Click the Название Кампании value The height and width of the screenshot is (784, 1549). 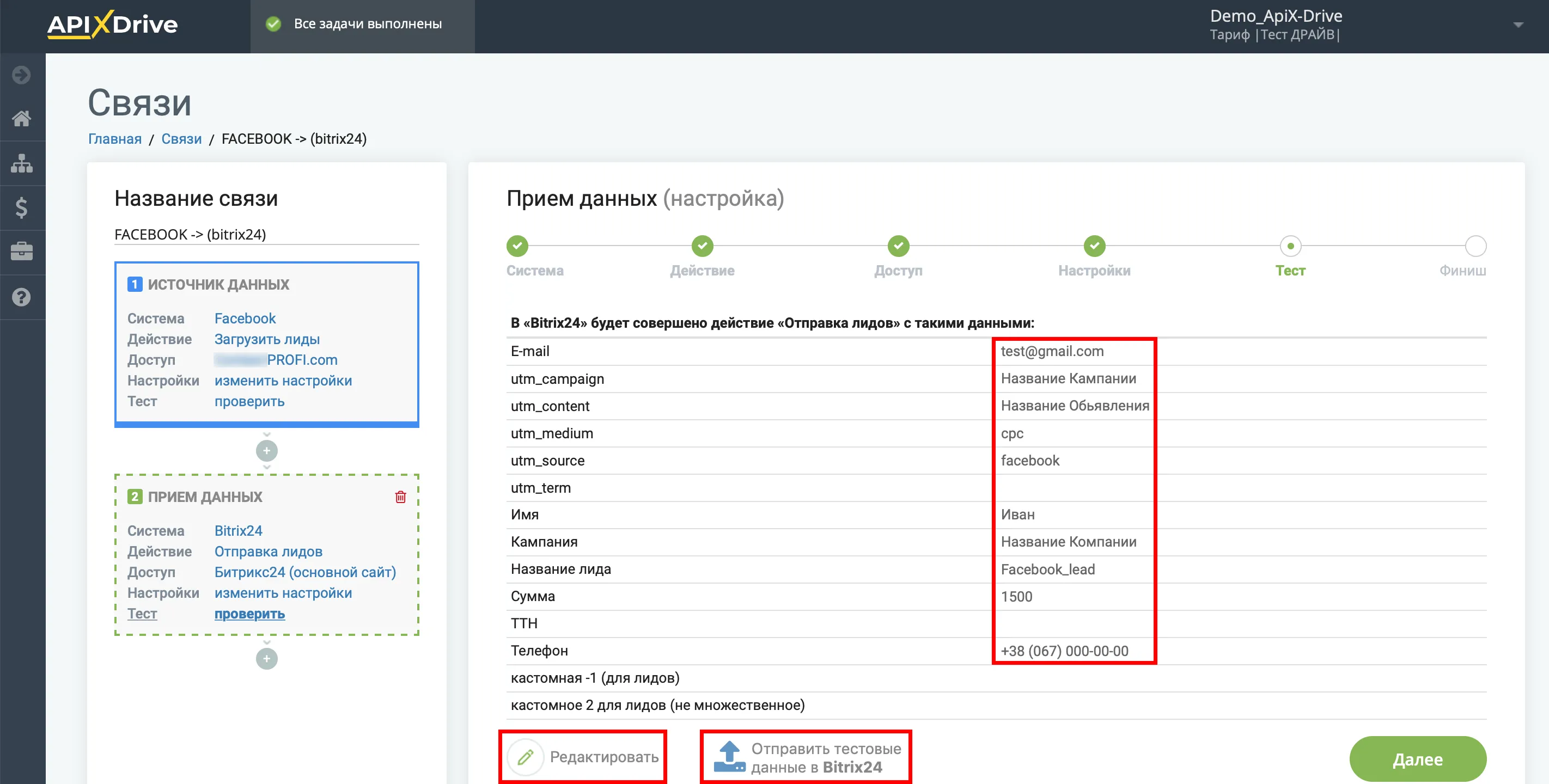pos(1069,378)
